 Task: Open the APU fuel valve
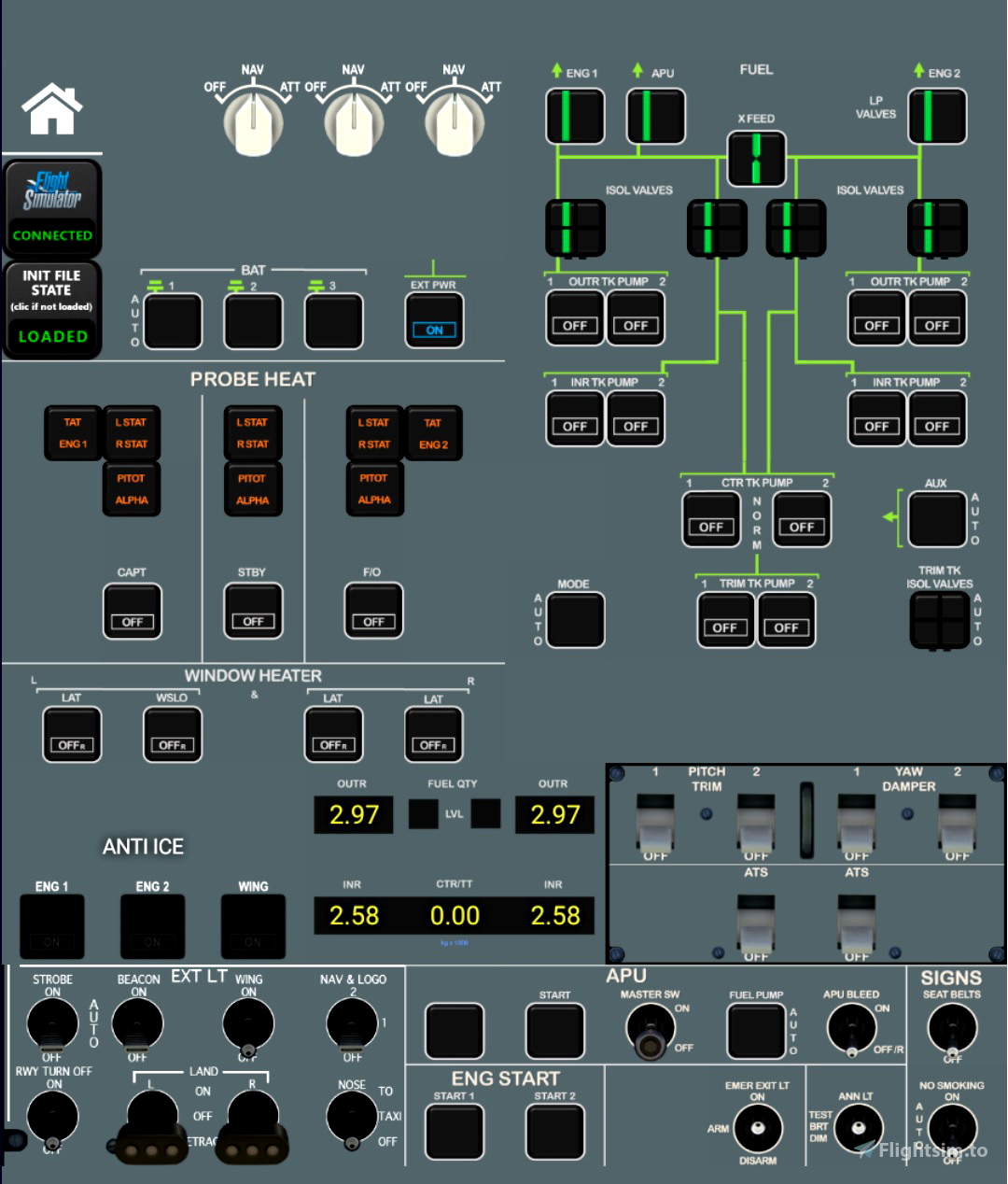point(655,115)
